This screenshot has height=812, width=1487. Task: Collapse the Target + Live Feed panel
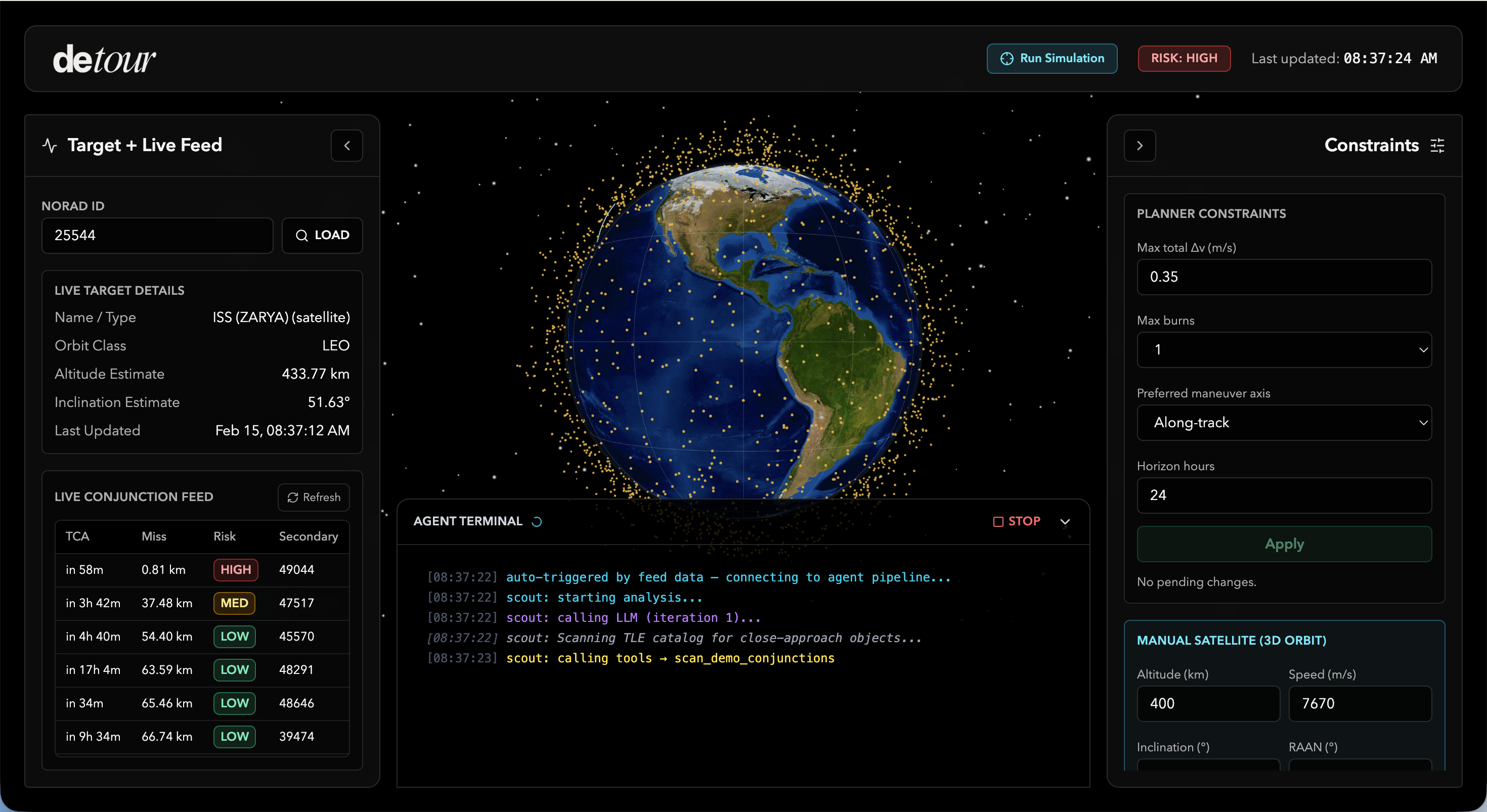tap(346, 146)
